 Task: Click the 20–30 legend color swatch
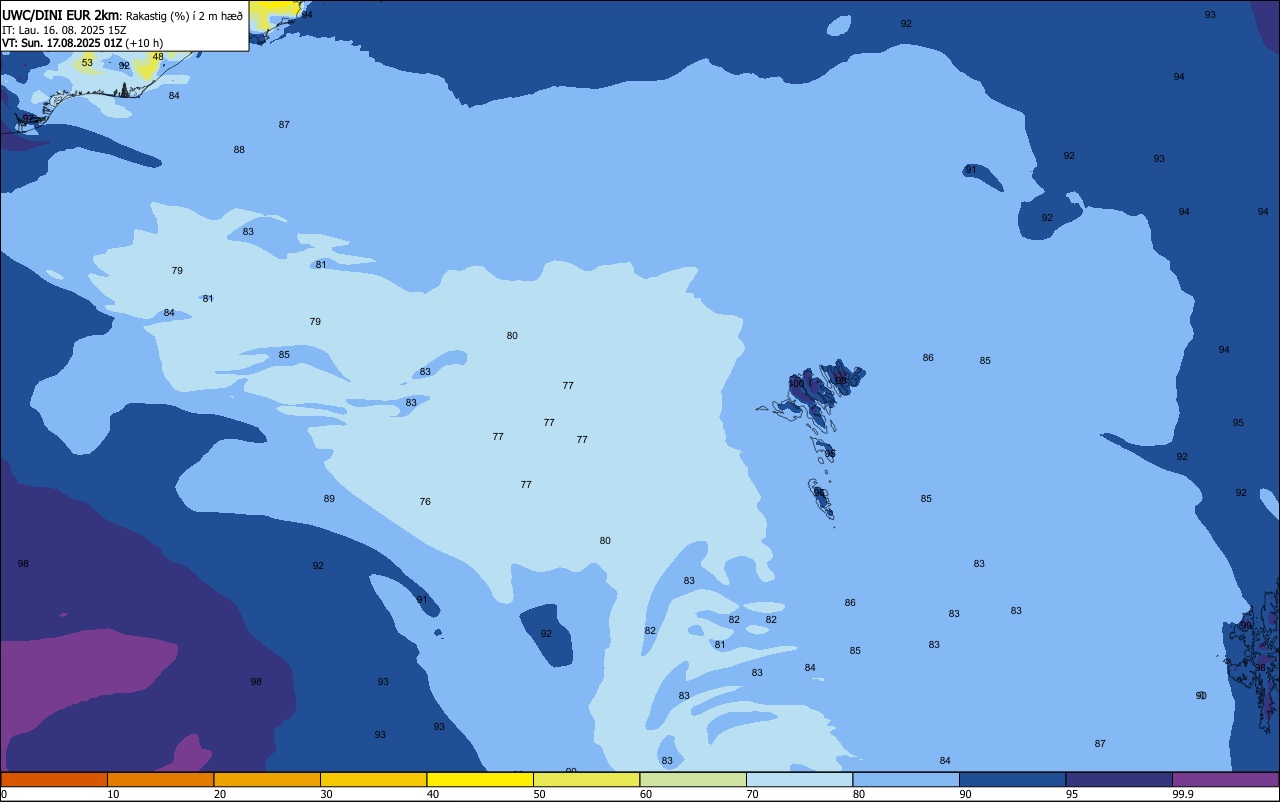267,779
